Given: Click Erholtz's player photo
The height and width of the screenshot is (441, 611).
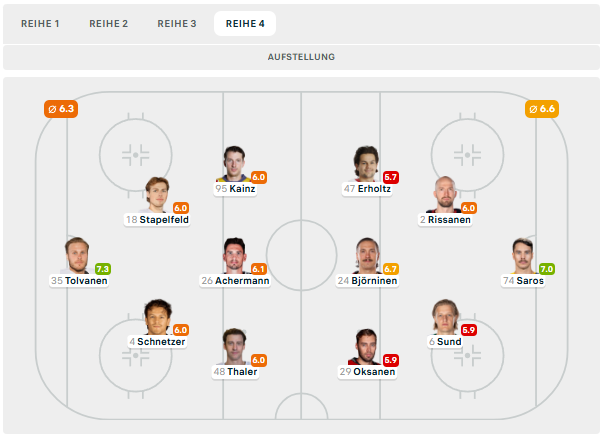Looking at the screenshot, I should point(367,163).
